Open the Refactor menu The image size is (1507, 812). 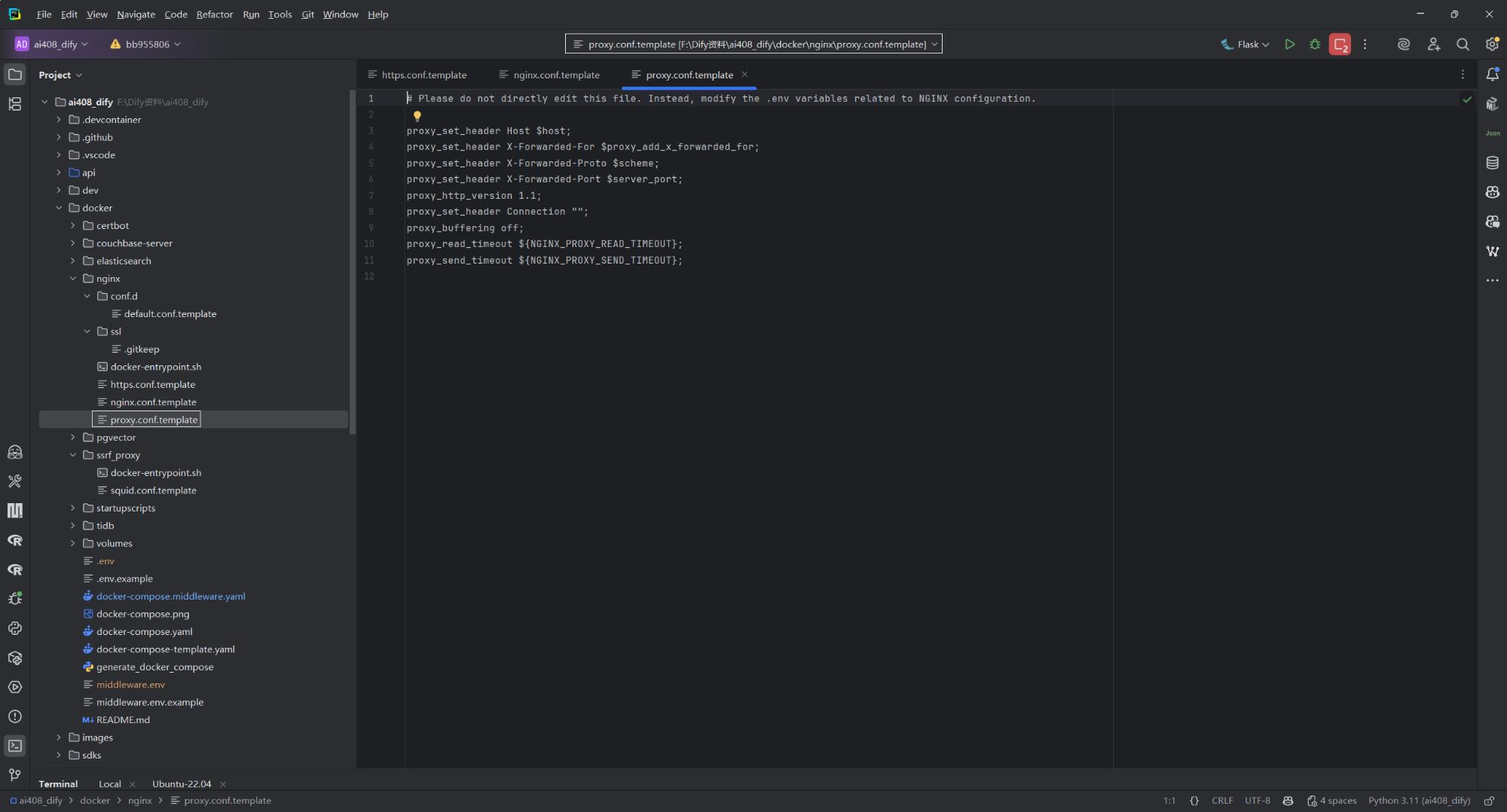point(214,14)
